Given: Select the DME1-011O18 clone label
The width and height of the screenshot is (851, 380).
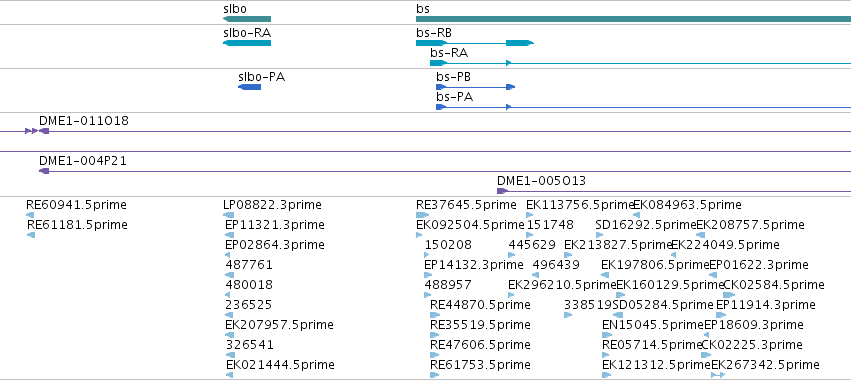Looking at the screenshot, I should point(84,121).
